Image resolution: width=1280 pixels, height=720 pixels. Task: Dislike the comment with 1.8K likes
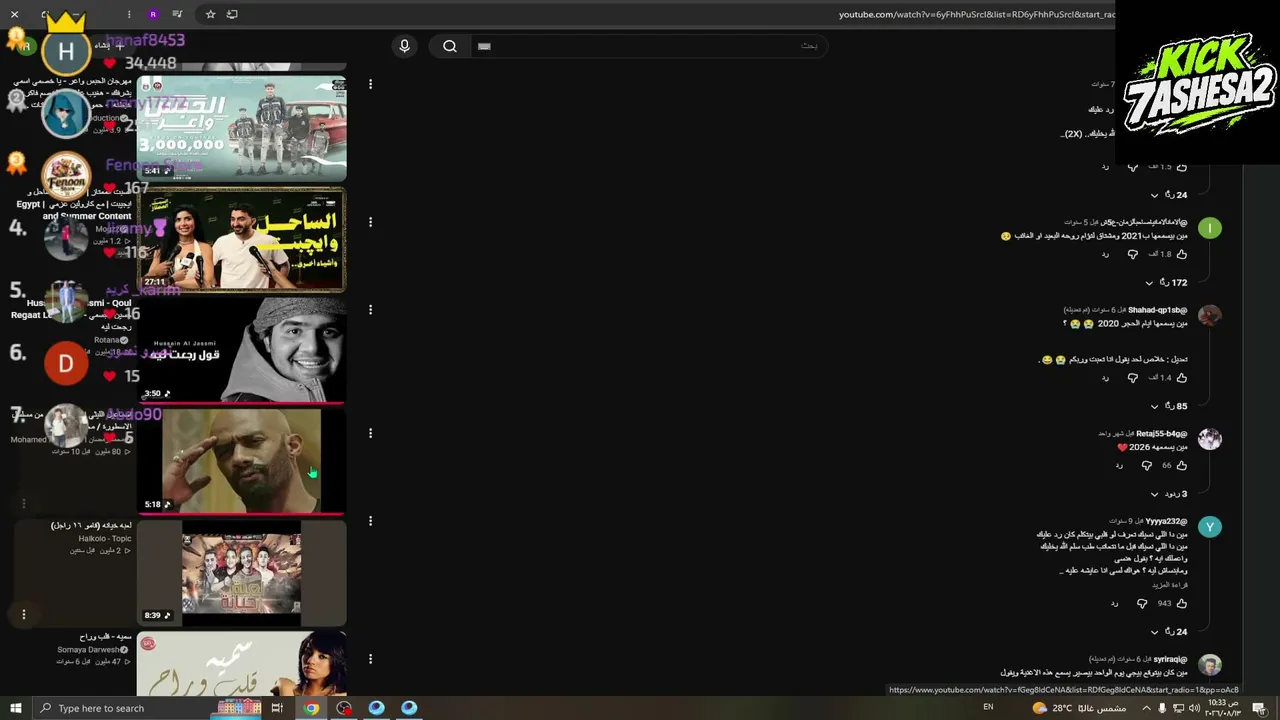[x=1132, y=254]
